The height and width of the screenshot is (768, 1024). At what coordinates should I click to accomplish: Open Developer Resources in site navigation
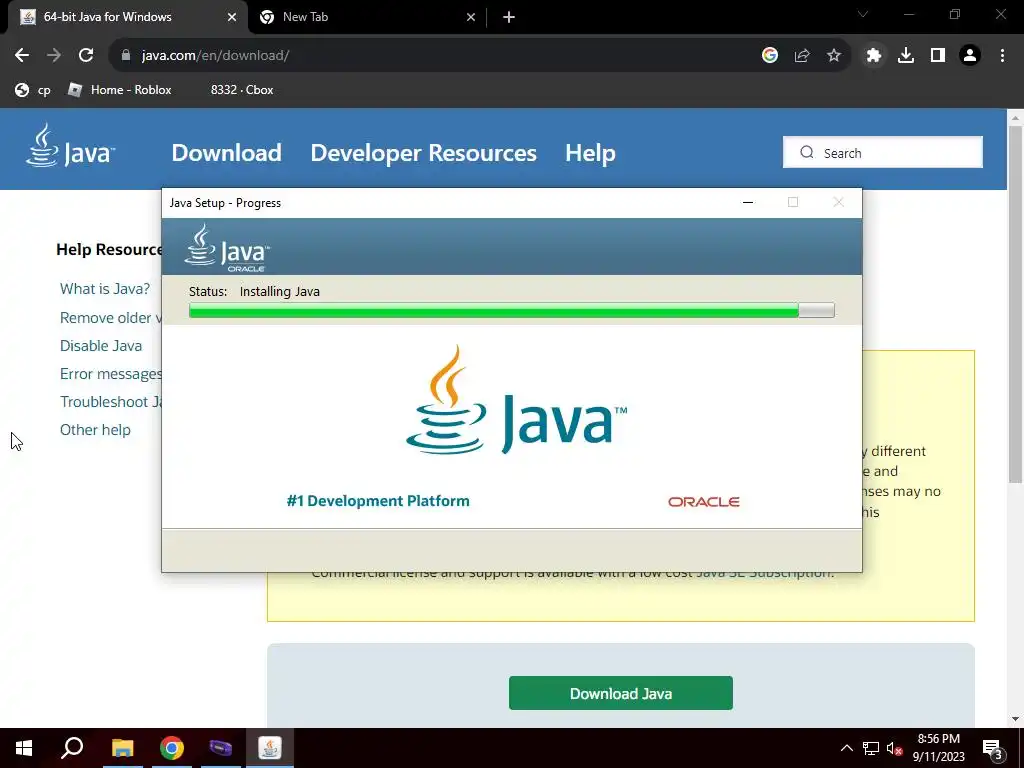click(423, 153)
